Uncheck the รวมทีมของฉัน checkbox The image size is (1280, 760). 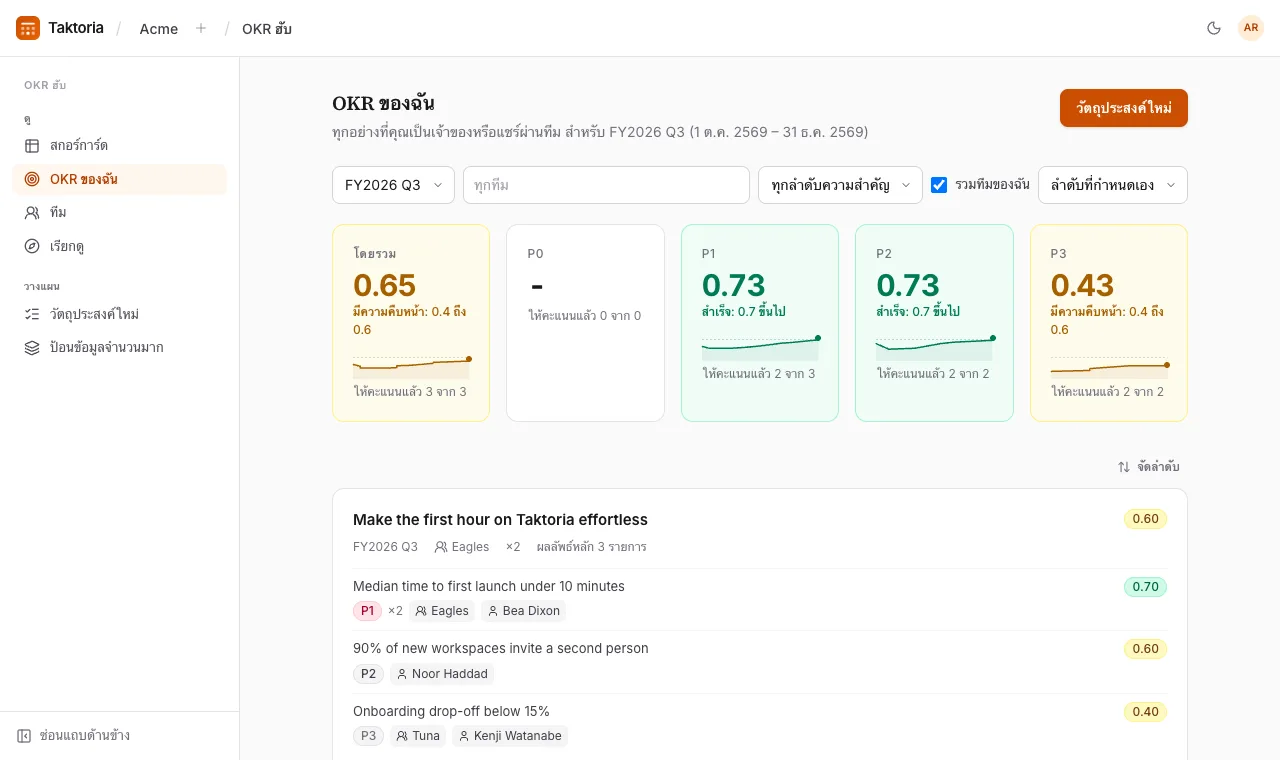[x=939, y=185]
